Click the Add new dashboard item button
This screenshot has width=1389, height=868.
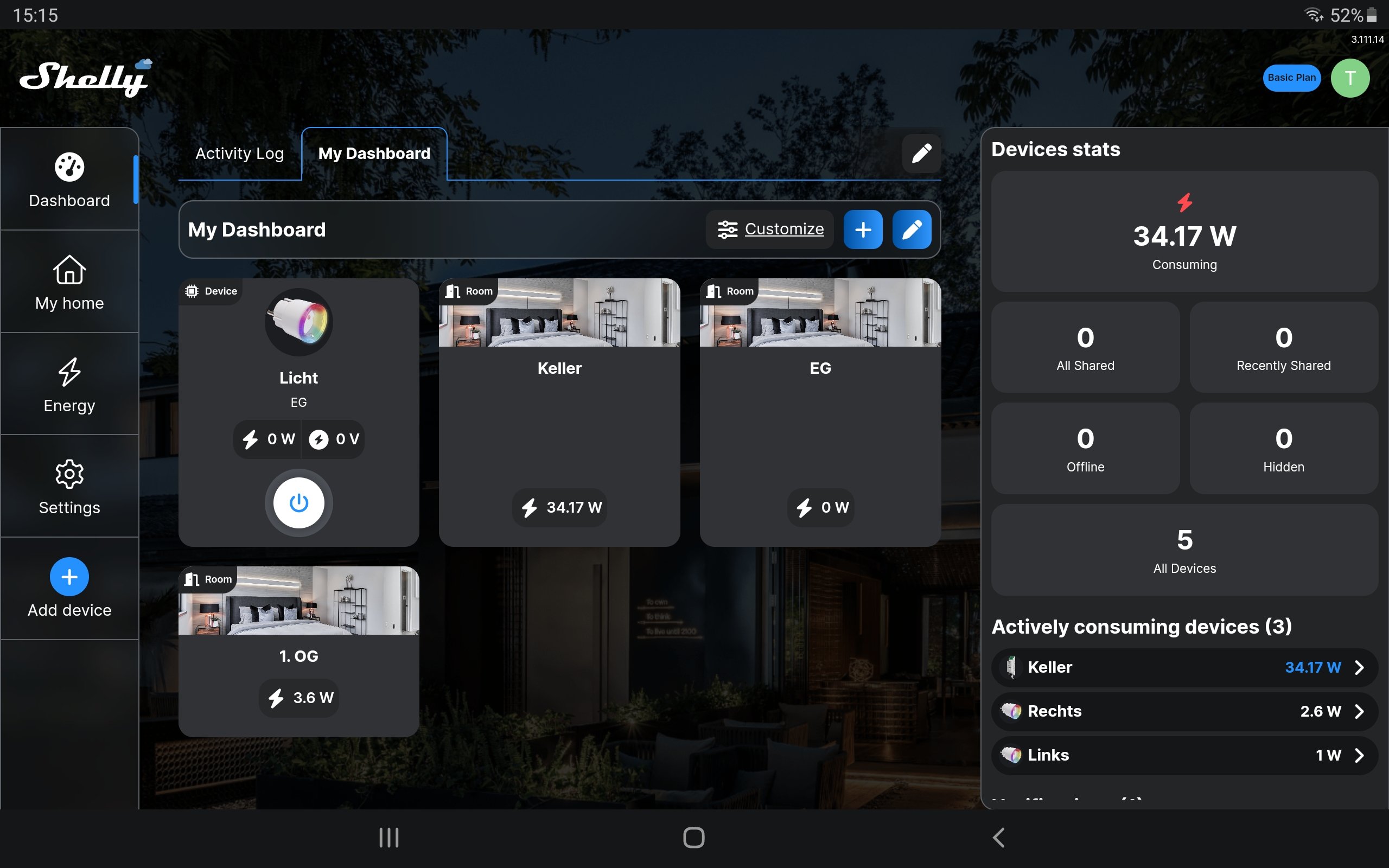point(862,228)
